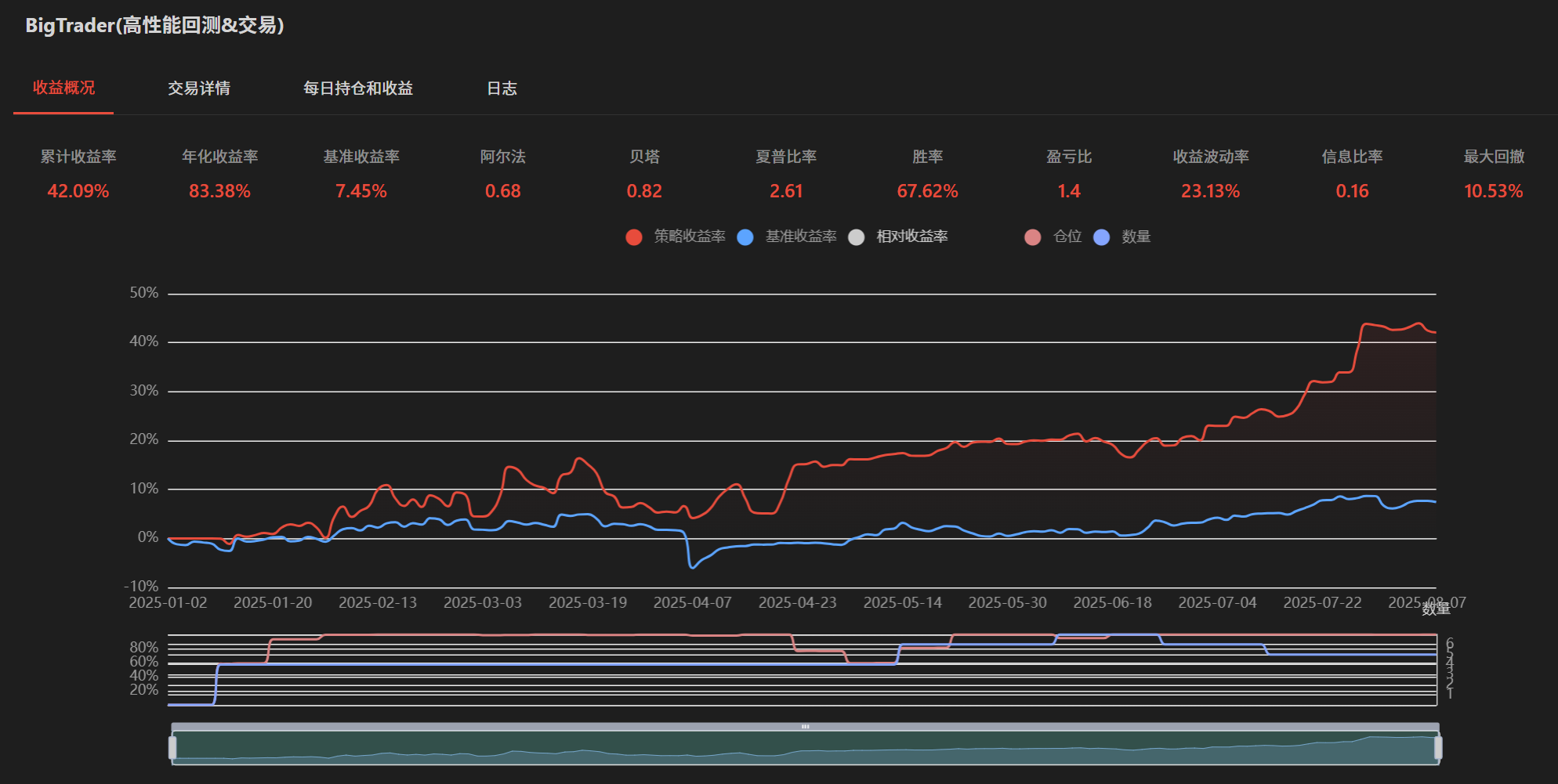Click the grey 相对收益率 legend dot

point(857,237)
